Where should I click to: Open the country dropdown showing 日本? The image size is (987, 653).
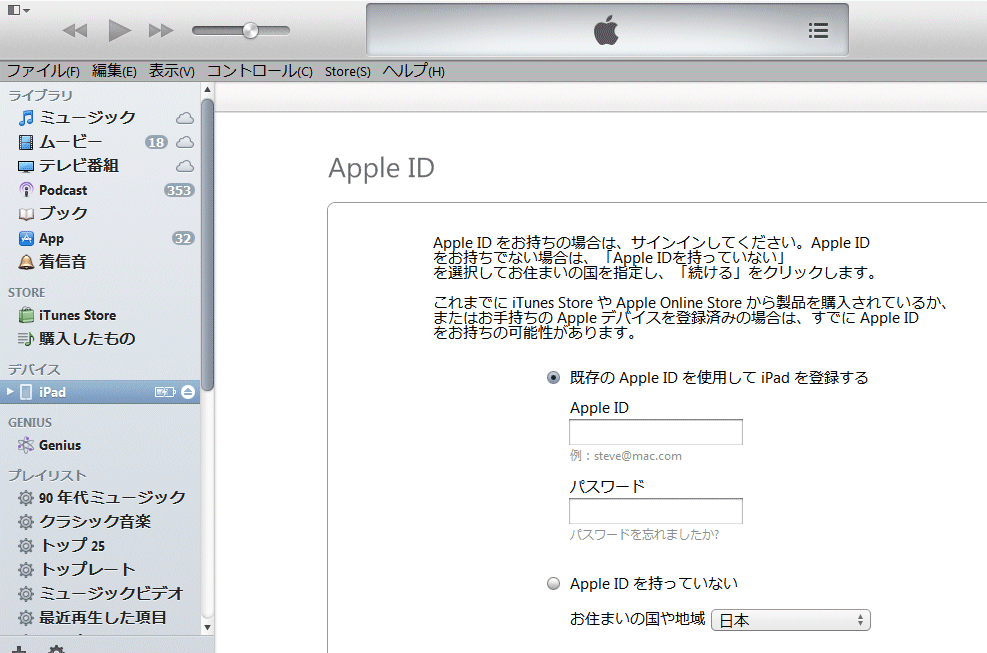coord(790,620)
